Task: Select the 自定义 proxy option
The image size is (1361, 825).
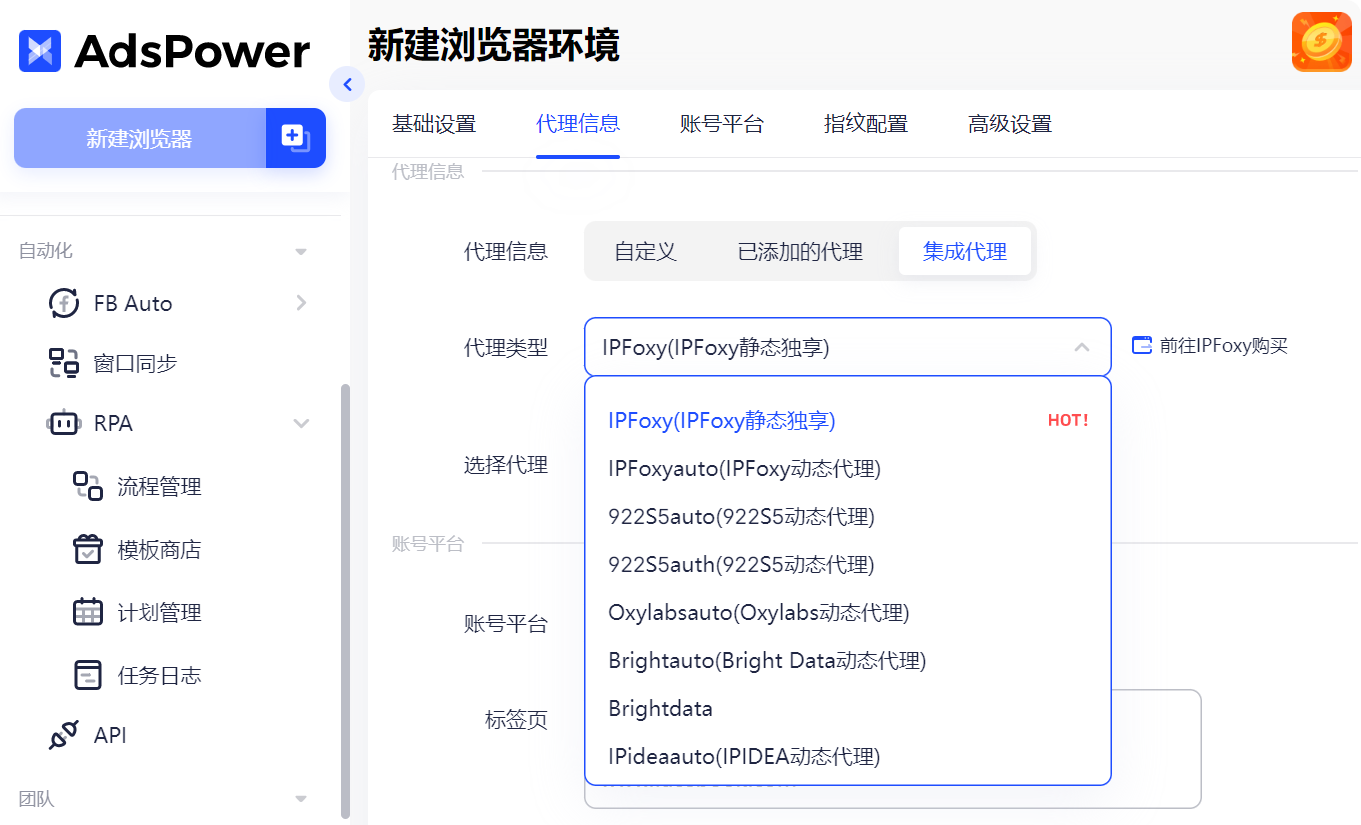Action: coord(646,251)
